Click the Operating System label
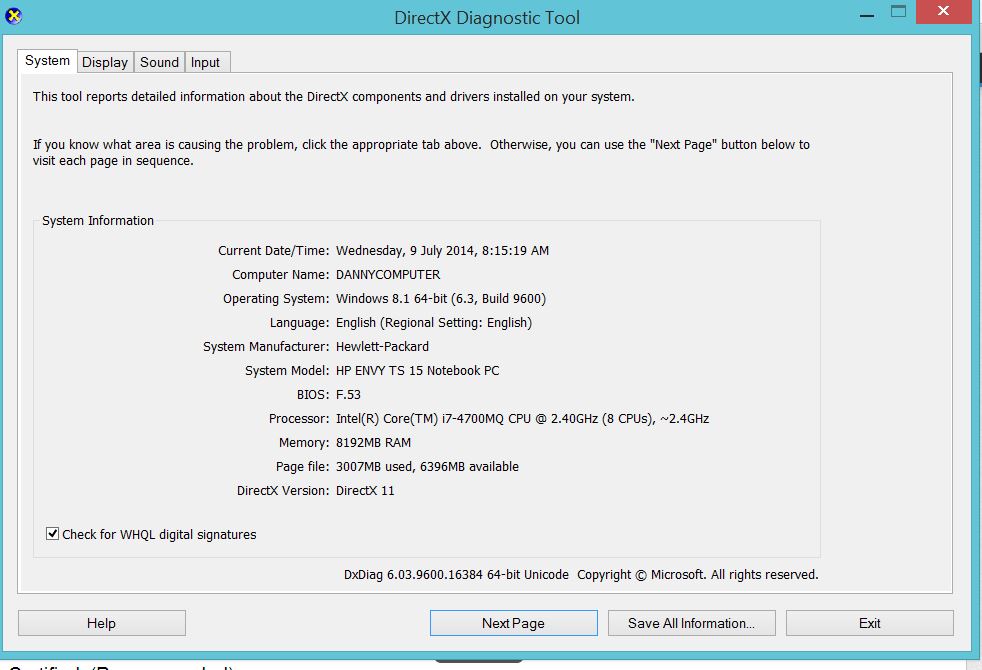Viewport: 982px width, 670px height. click(x=276, y=299)
